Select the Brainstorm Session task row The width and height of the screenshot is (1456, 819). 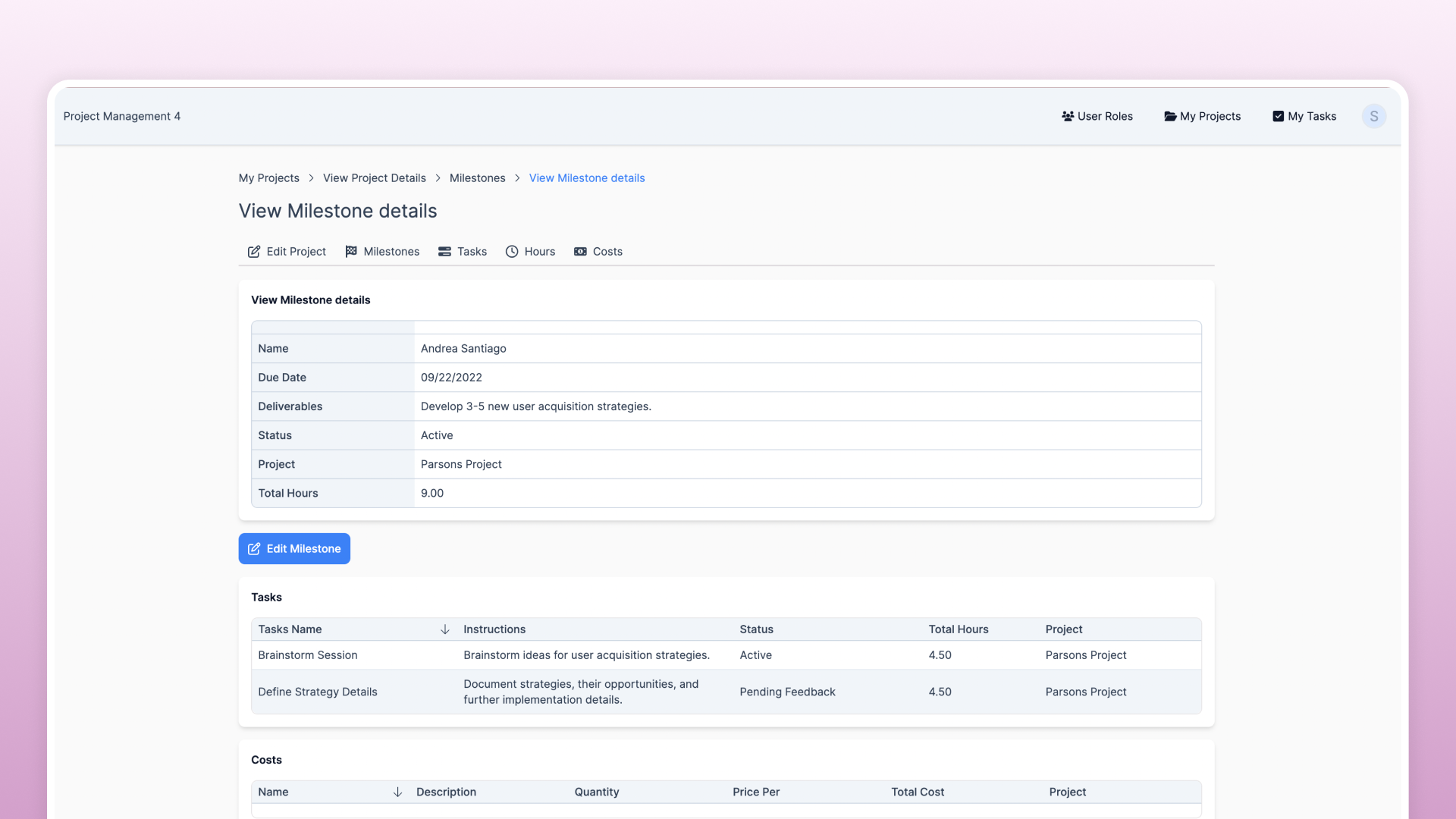(x=307, y=655)
